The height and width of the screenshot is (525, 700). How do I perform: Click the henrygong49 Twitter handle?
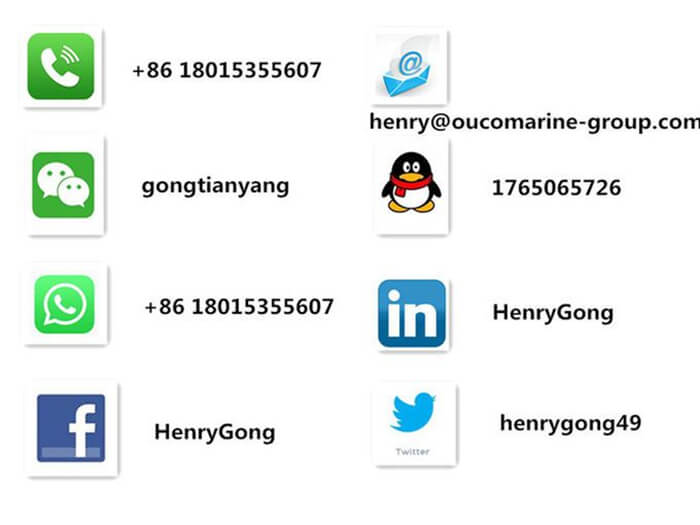pyautogui.click(x=571, y=424)
